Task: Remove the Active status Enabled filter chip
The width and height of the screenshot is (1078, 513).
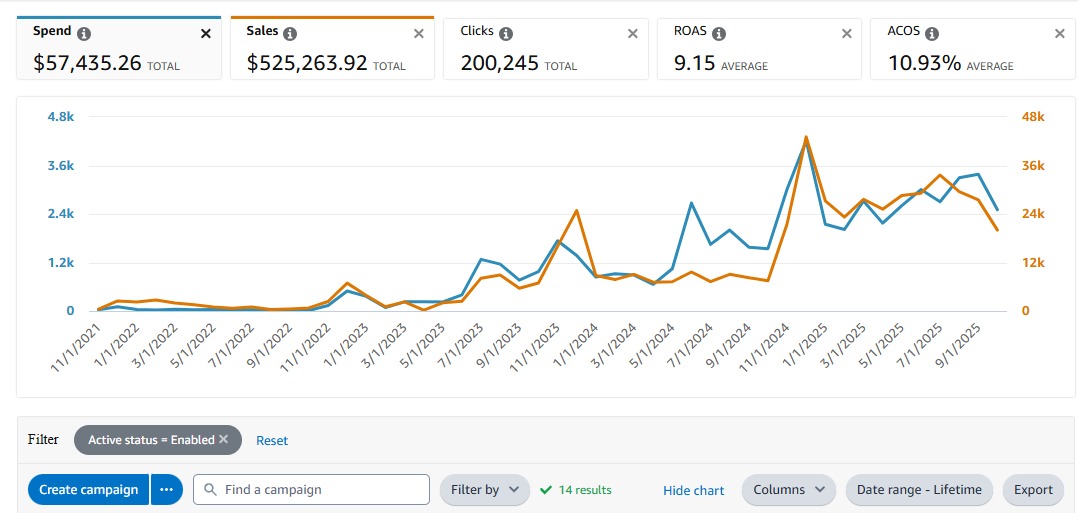Action: [x=224, y=439]
